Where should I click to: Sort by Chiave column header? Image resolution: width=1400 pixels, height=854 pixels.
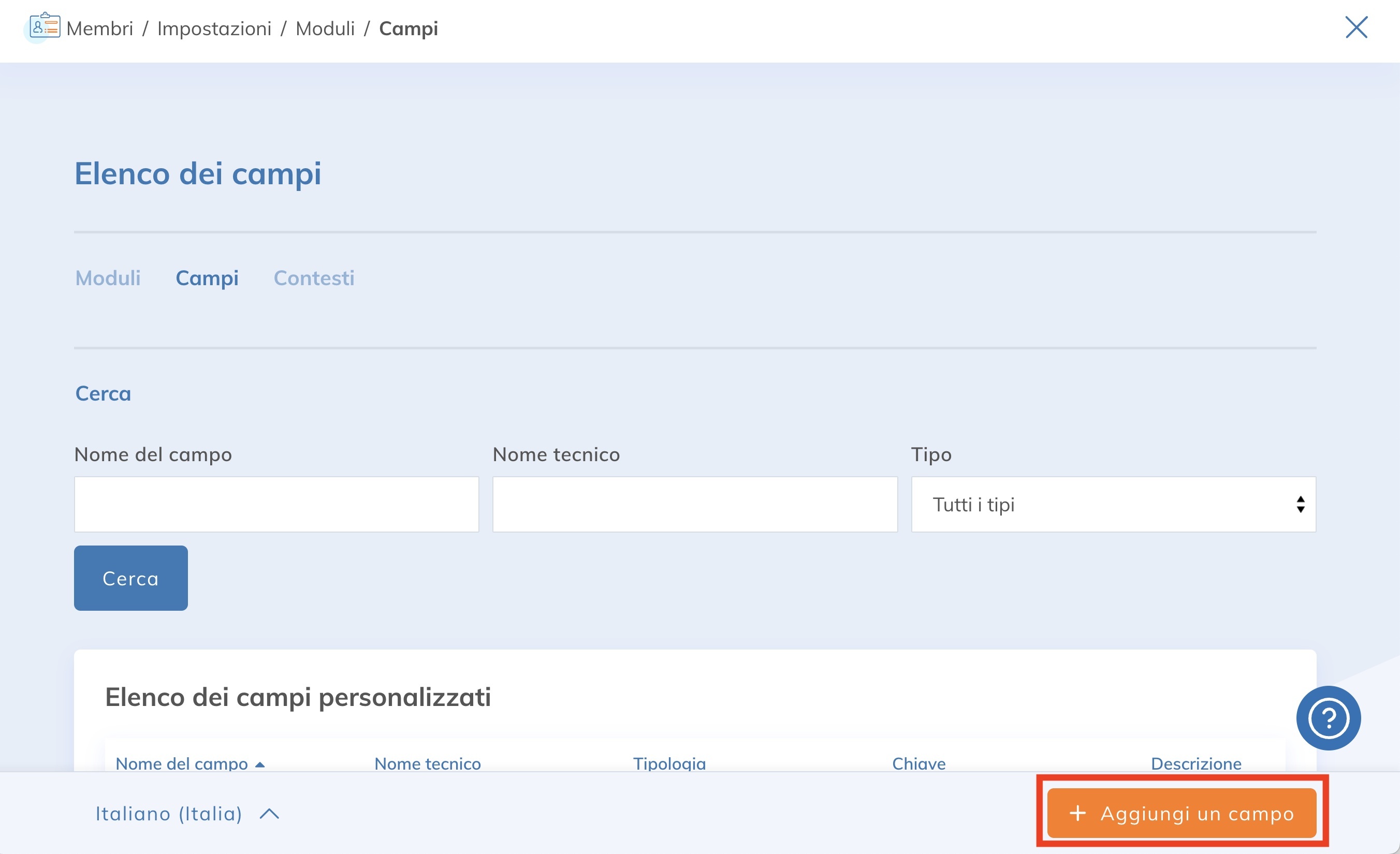pos(918,763)
